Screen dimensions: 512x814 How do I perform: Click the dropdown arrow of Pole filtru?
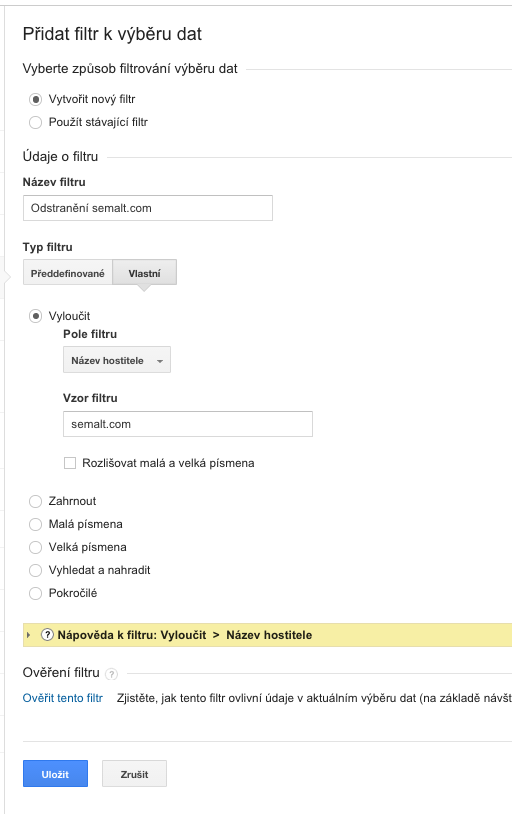point(160,361)
